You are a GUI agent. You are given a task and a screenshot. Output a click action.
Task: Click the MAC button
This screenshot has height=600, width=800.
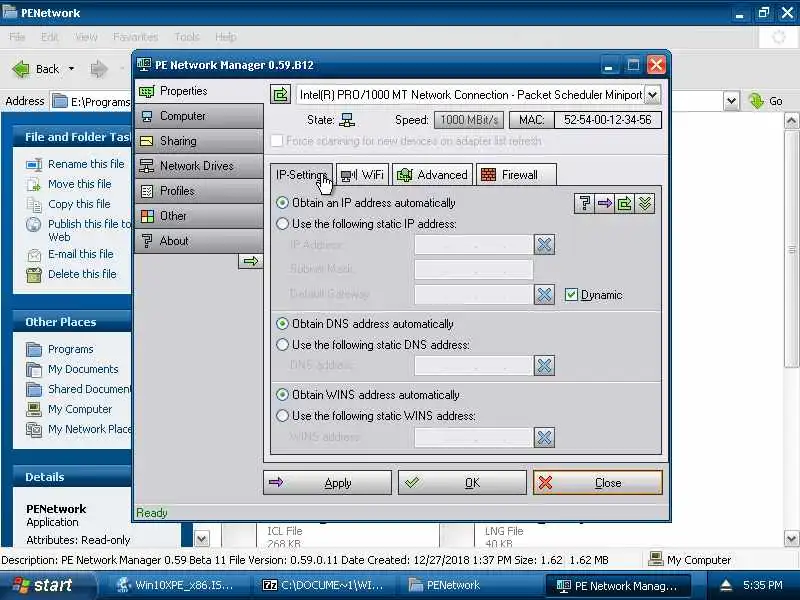coord(531,120)
